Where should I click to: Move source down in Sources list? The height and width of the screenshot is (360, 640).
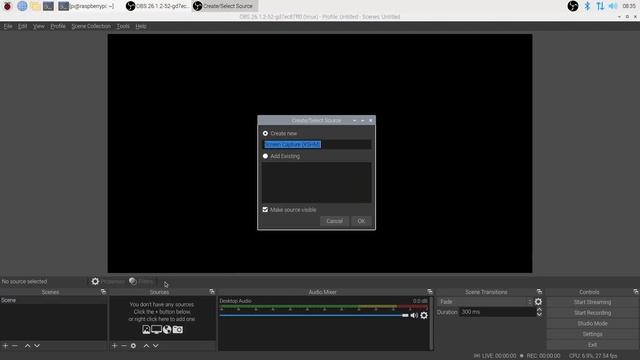click(x=156, y=346)
